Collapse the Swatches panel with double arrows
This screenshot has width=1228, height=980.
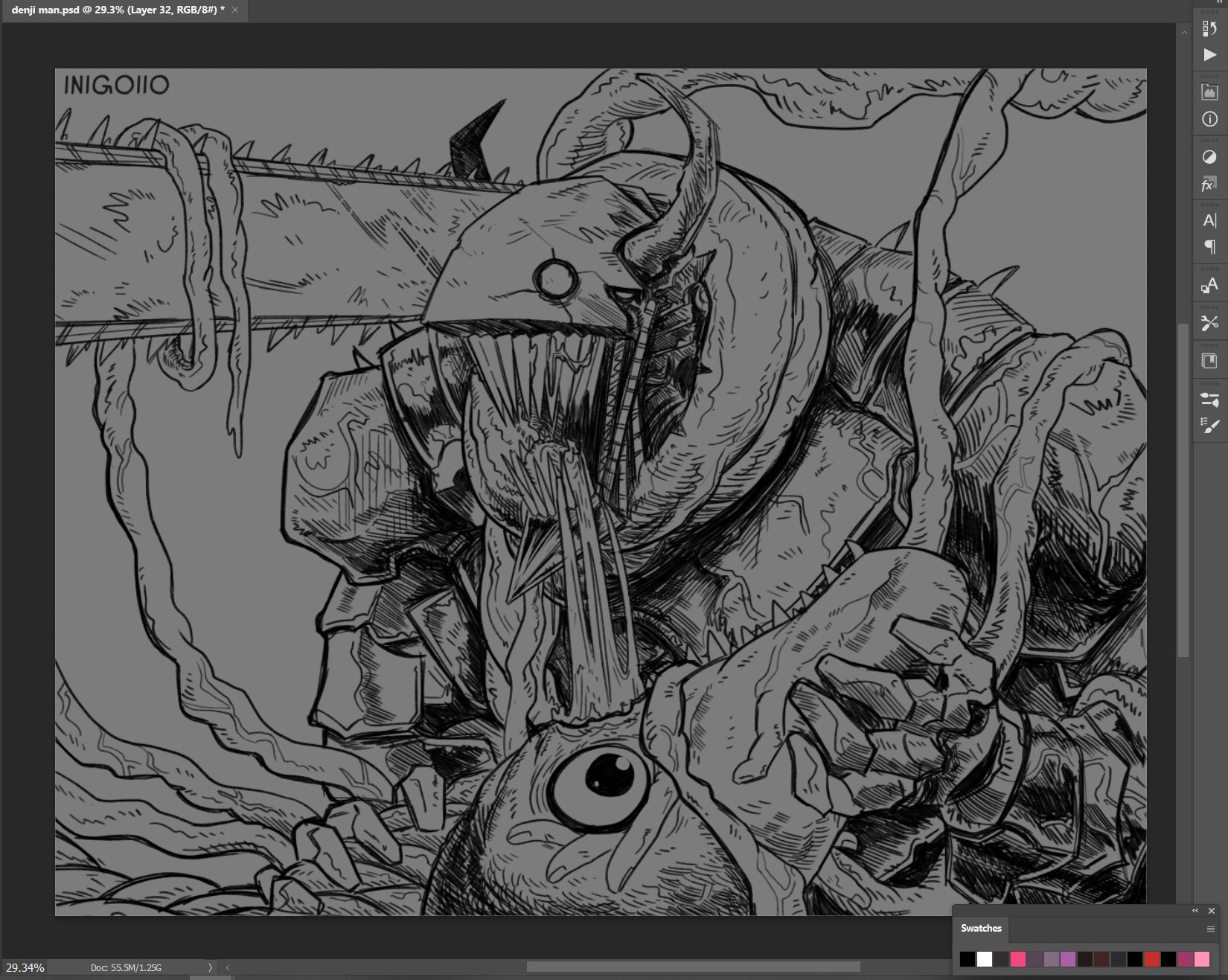coord(1195,911)
